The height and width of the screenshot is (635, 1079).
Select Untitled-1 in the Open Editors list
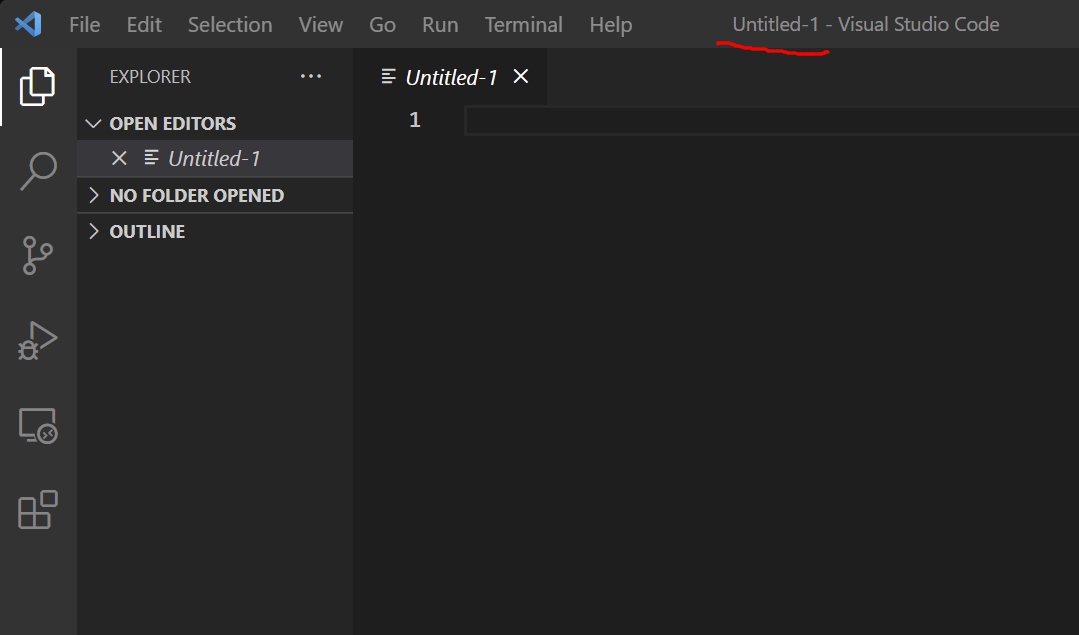point(215,158)
